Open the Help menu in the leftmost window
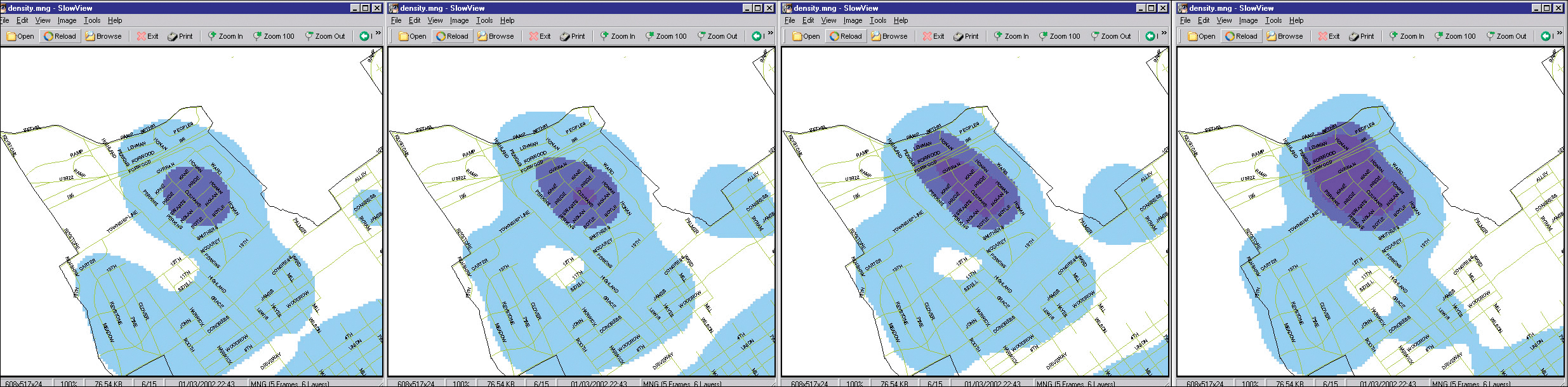This screenshot has height=387, width=1568. [x=115, y=20]
